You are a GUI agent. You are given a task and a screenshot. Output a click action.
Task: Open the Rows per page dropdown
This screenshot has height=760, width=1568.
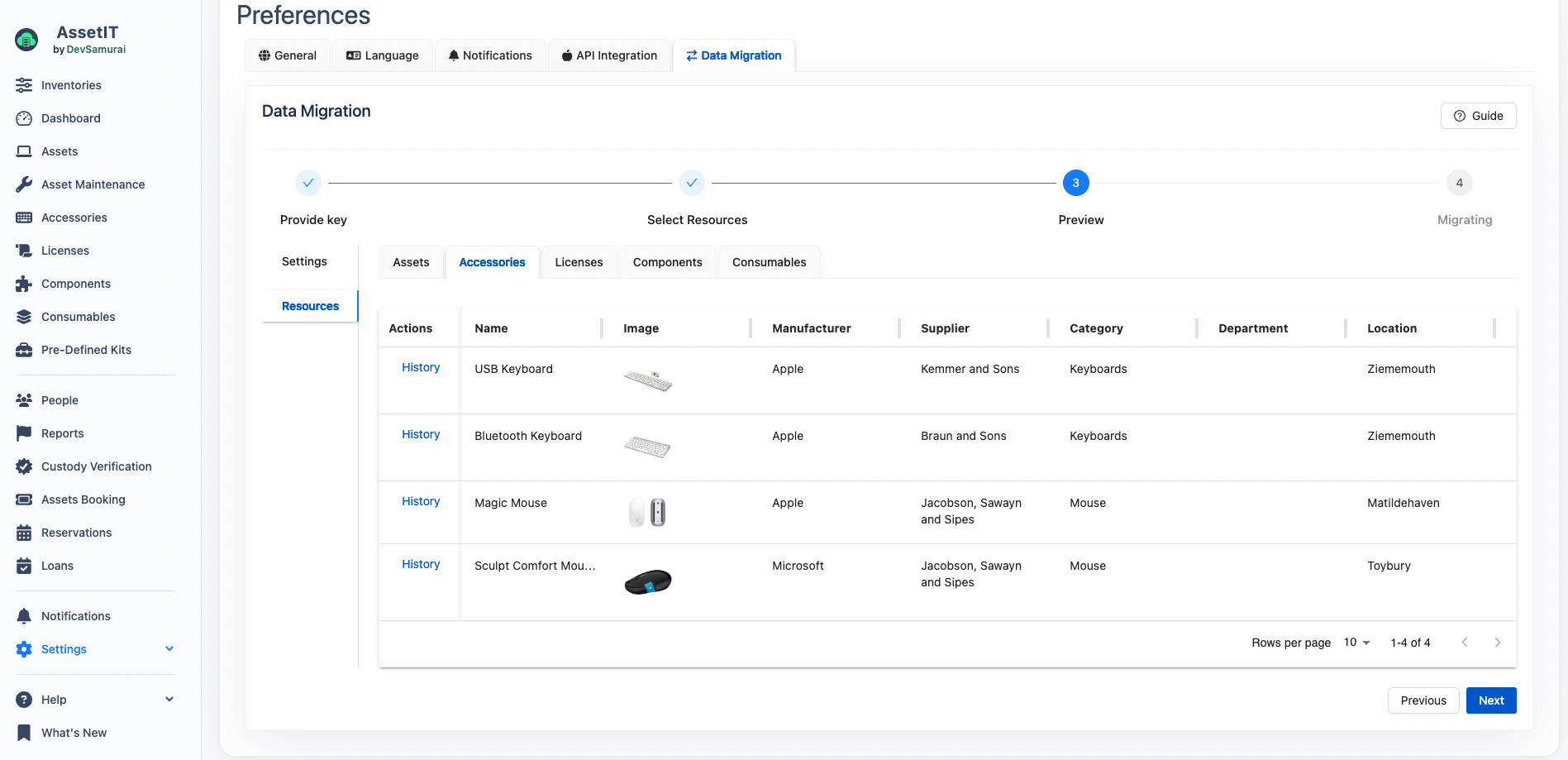(1356, 643)
